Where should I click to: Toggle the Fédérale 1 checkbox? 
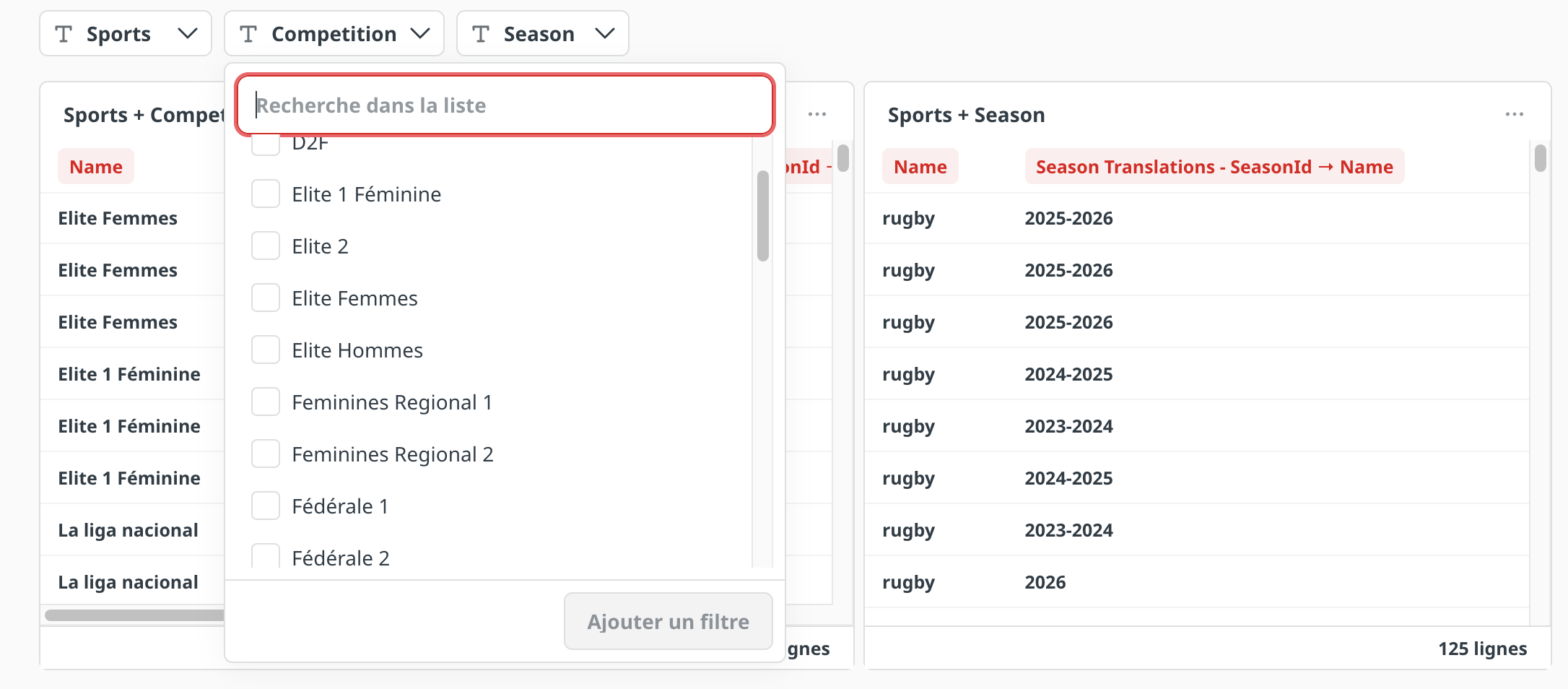coord(266,506)
